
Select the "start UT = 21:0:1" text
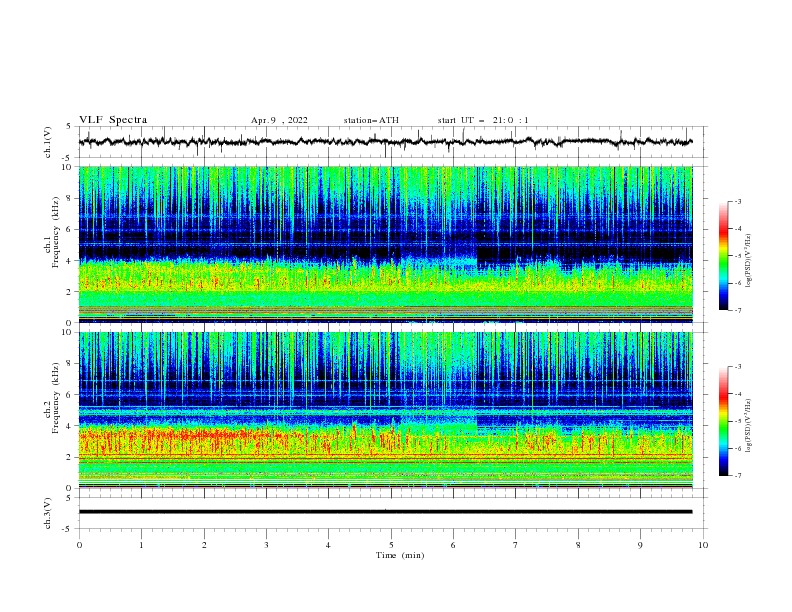(483, 120)
